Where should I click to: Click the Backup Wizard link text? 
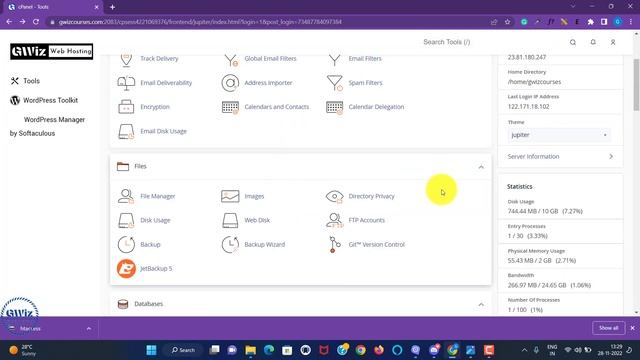(x=264, y=244)
